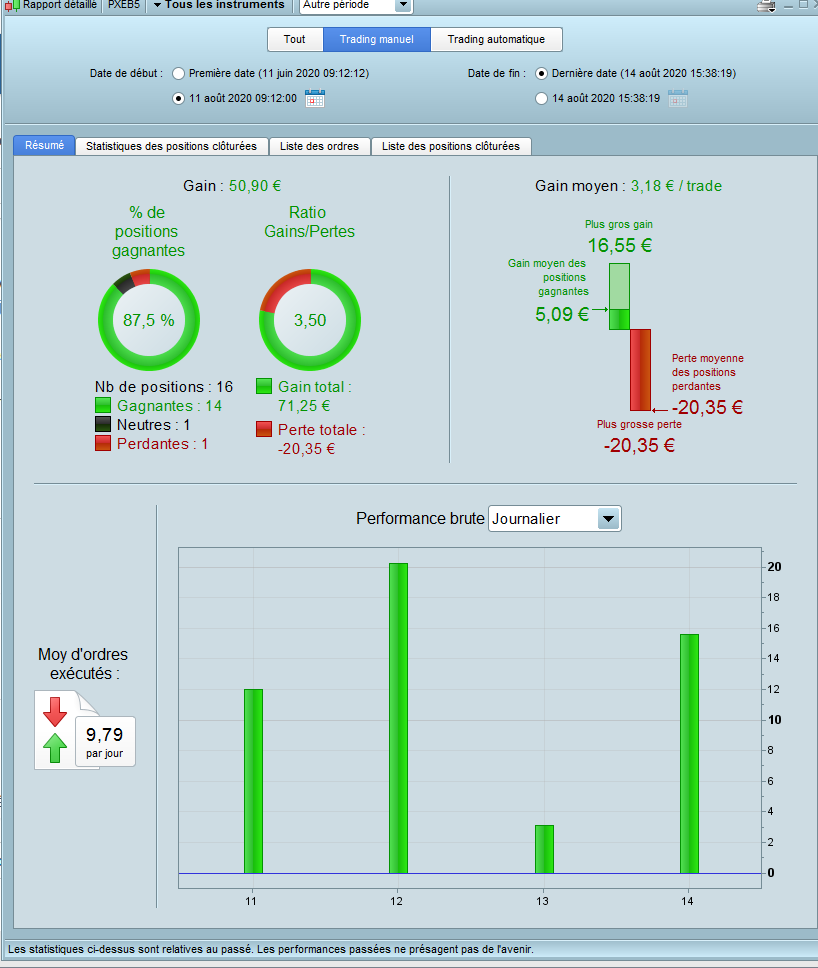Click the executed orders arrows document icon
The width and height of the screenshot is (818, 968).
[67, 730]
